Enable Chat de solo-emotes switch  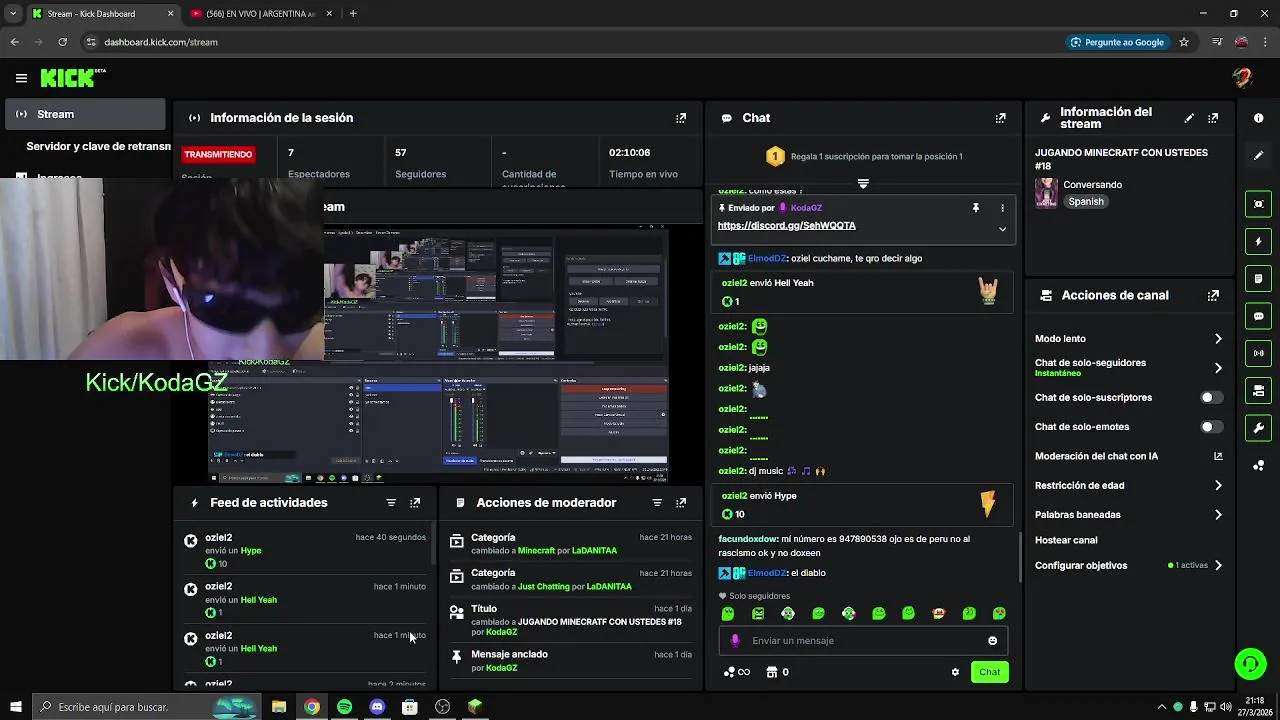pos(1211,427)
